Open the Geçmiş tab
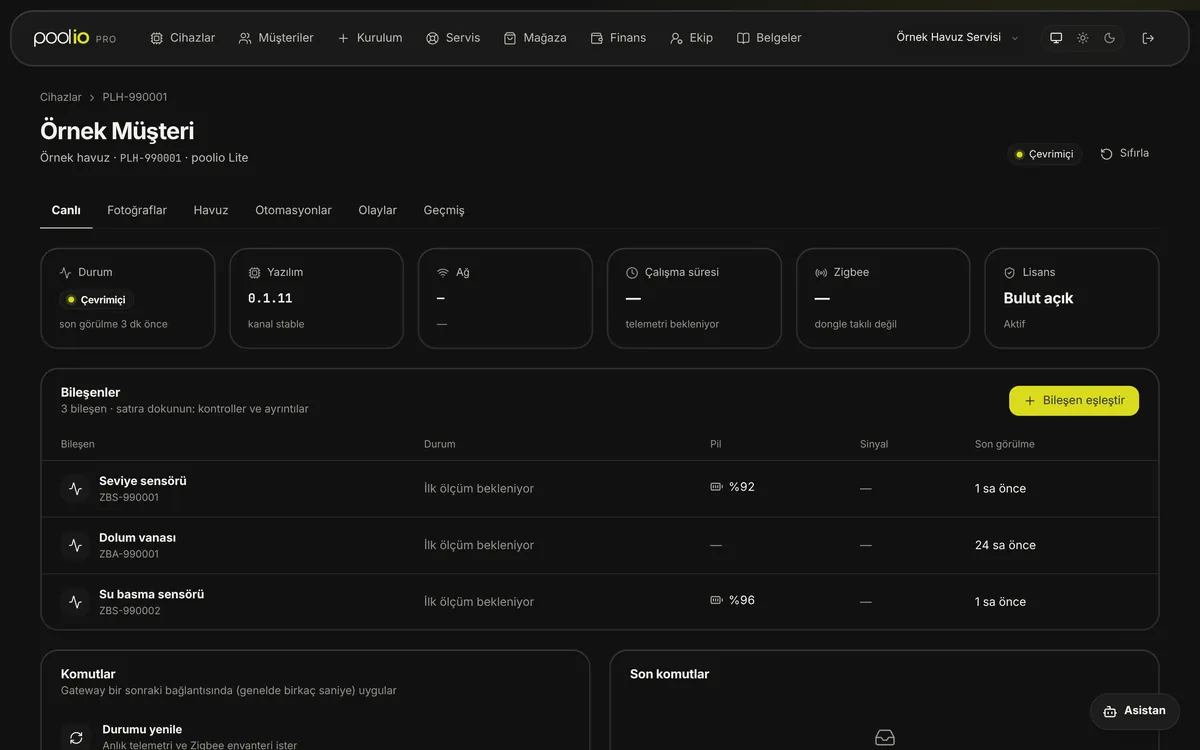Image resolution: width=1200 pixels, height=750 pixels. click(x=444, y=210)
